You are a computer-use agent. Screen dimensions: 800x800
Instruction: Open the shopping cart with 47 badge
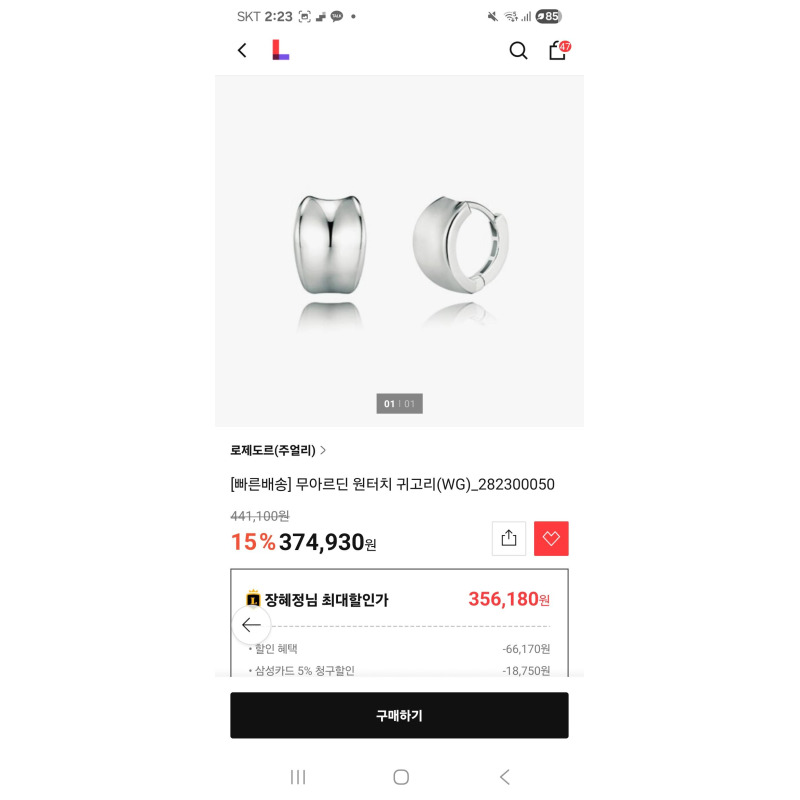[x=560, y=50]
